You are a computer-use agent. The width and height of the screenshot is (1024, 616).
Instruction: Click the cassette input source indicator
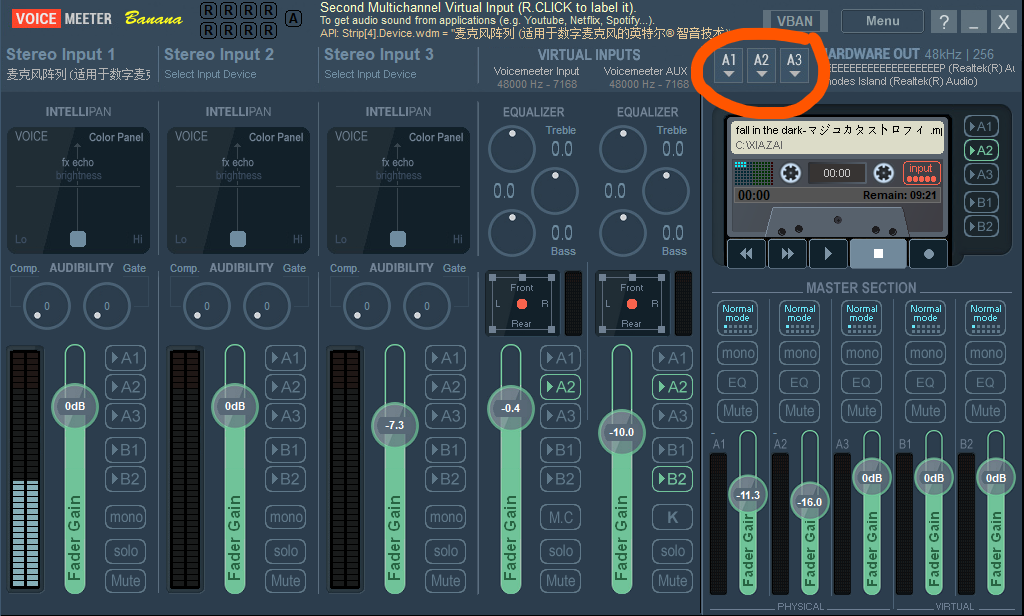coord(921,172)
